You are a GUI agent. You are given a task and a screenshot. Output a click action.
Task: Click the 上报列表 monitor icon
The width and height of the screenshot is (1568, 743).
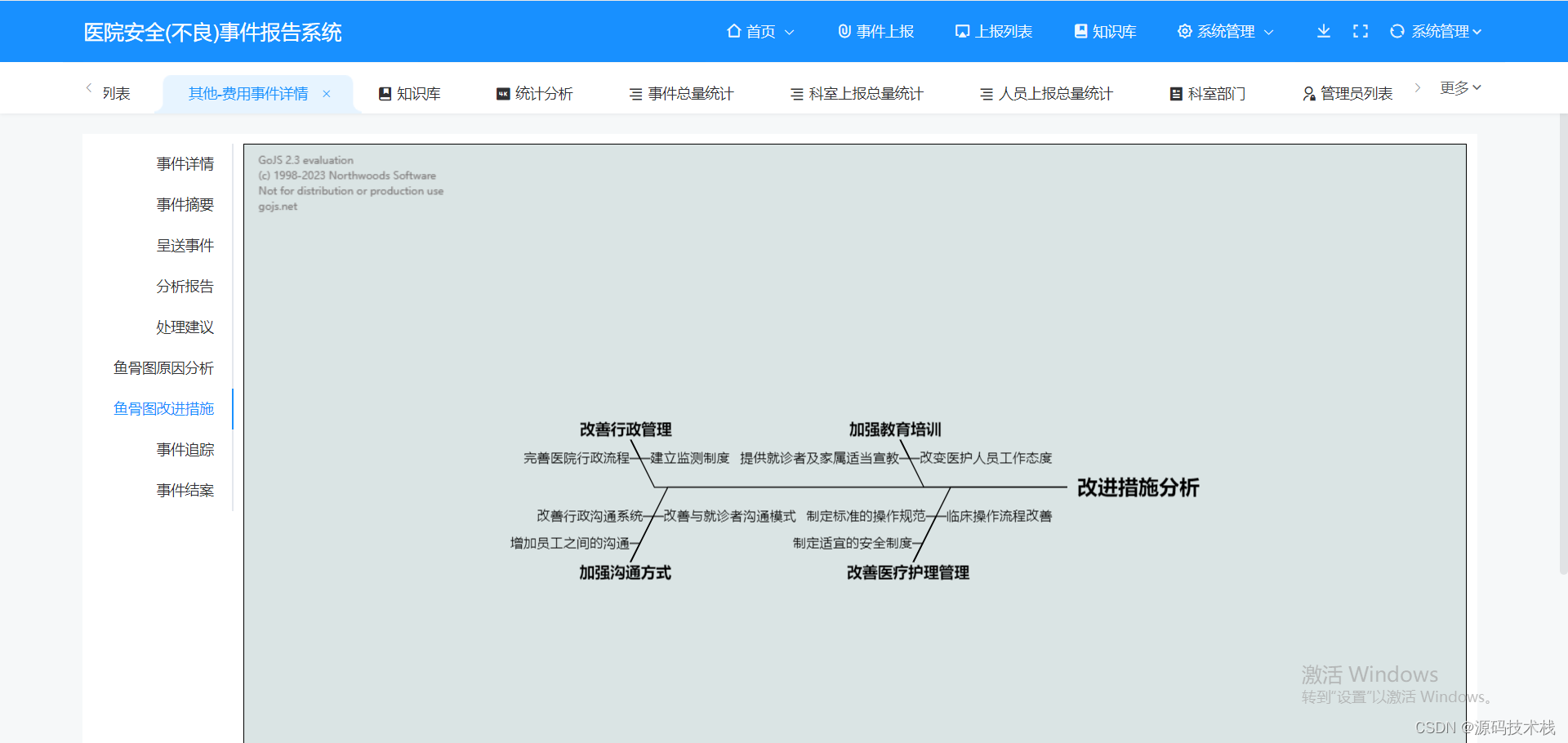pyautogui.click(x=962, y=31)
